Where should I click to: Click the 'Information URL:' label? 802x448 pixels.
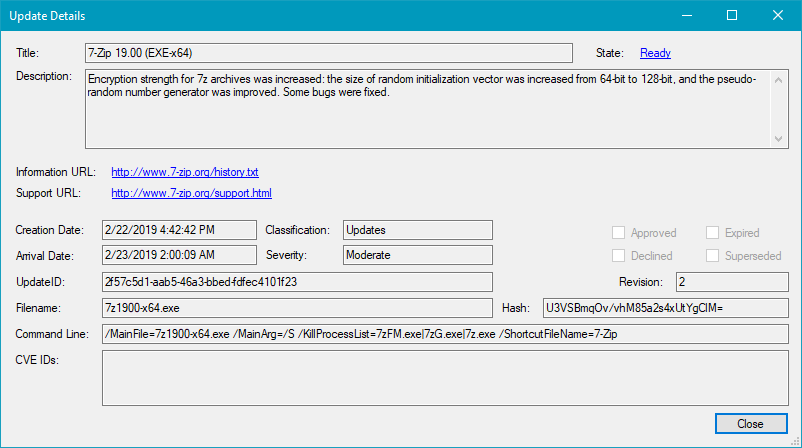point(56,172)
